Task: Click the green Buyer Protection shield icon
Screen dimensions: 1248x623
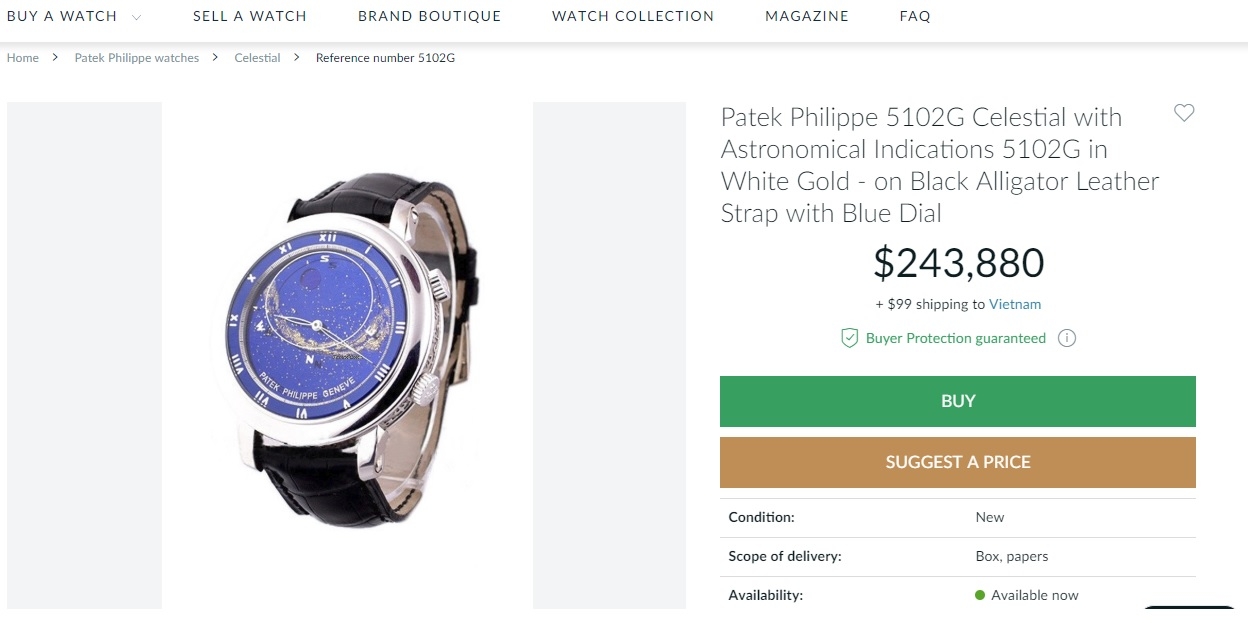Action: (x=849, y=338)
